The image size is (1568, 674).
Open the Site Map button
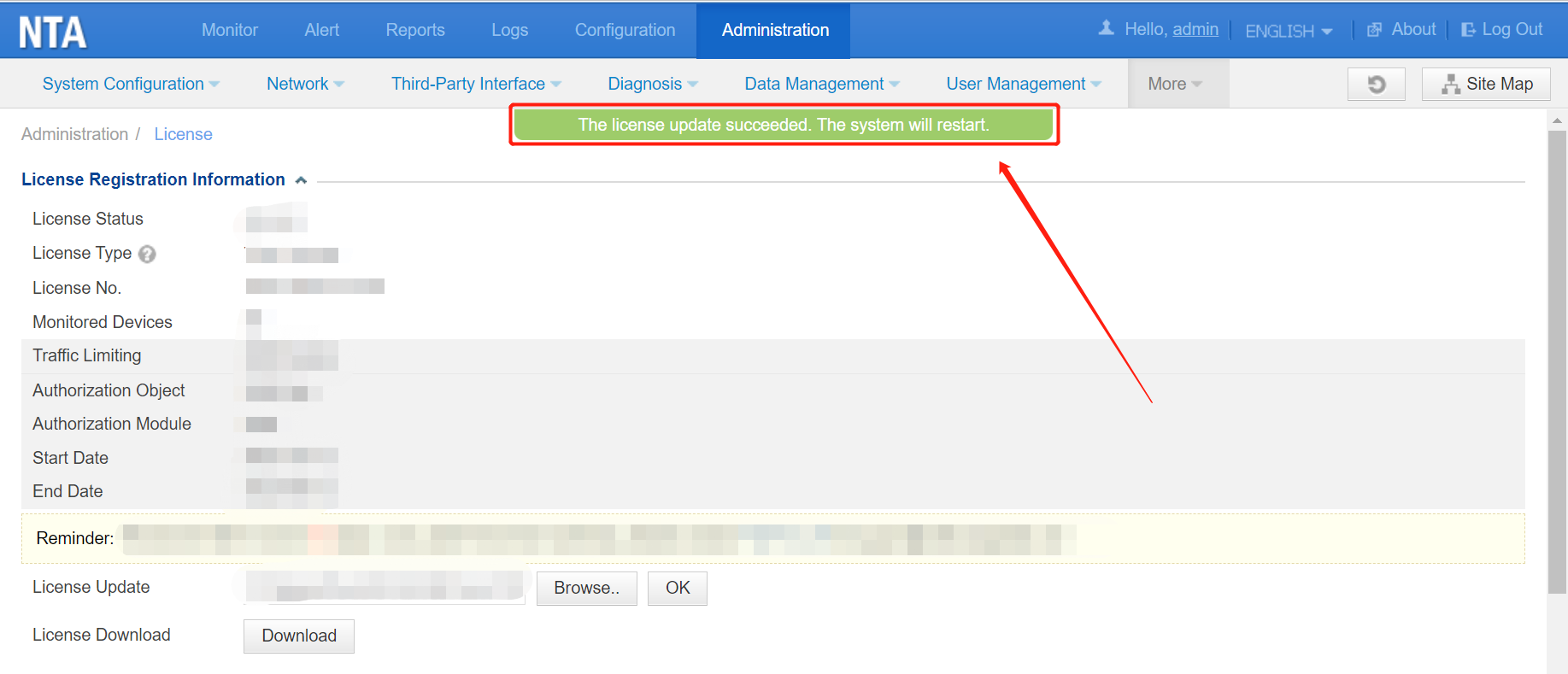pos(1485,85)
